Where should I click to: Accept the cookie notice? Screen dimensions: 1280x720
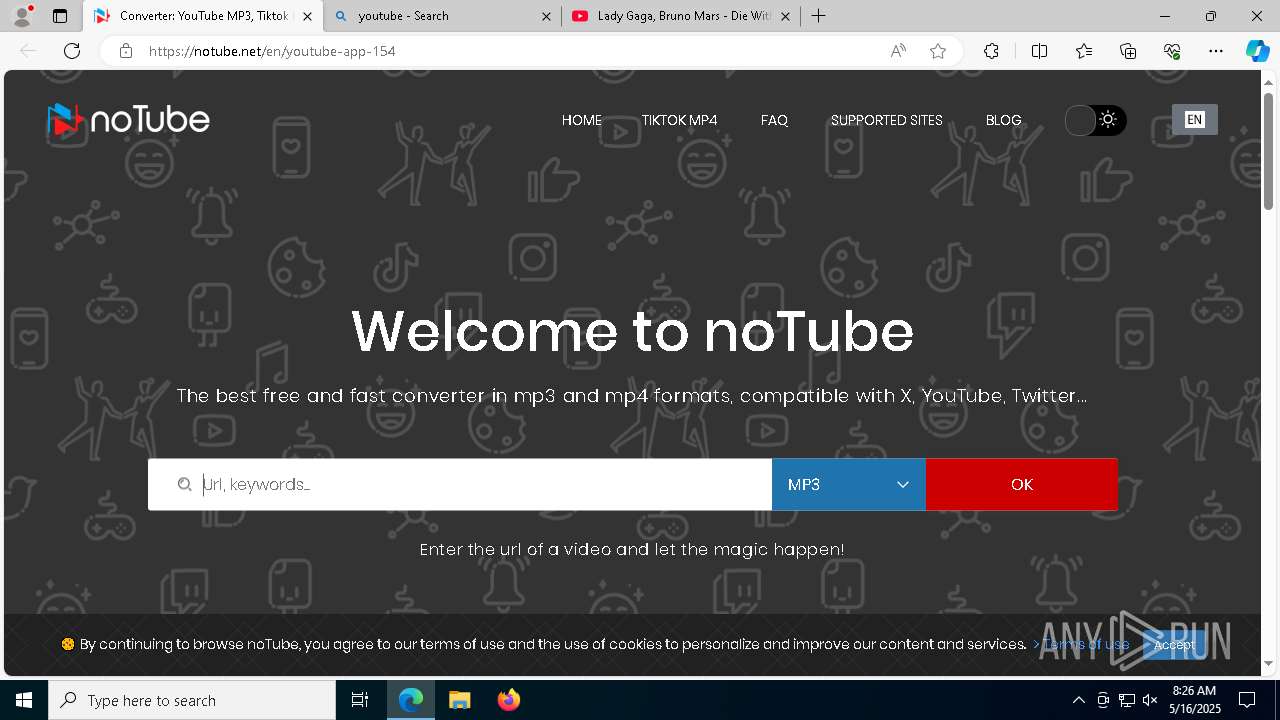pyautogui.click(x=1174, y=645)
